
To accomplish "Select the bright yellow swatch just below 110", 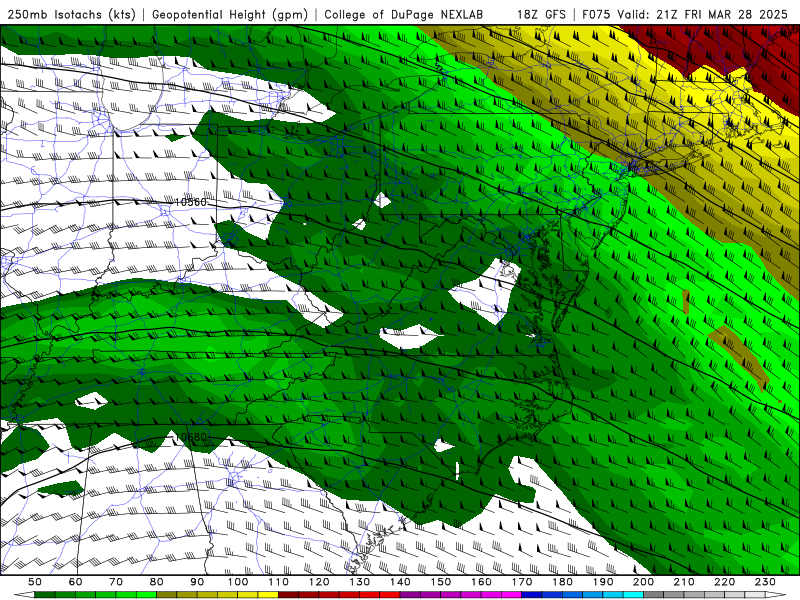I will coord(268,594).
